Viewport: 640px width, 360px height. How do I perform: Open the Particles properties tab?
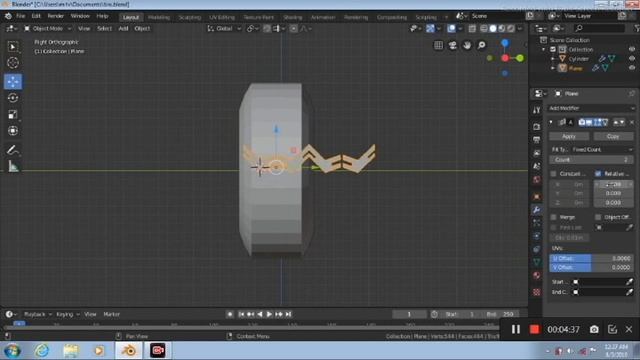[x=537, y=223]
